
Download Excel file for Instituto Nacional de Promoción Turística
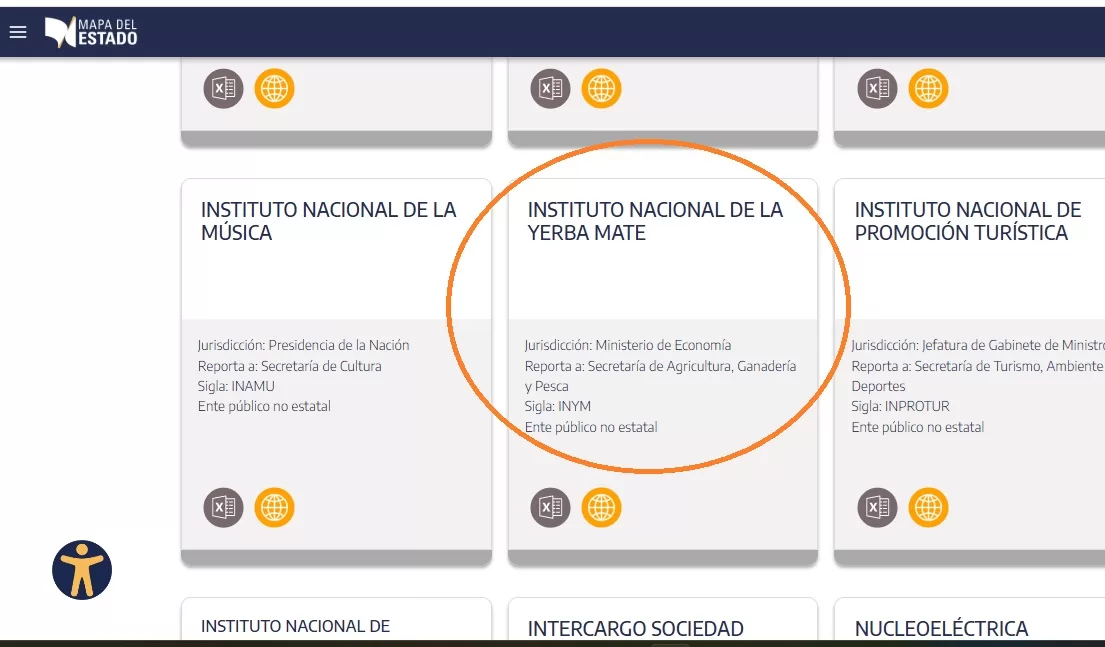pos(877,507)
